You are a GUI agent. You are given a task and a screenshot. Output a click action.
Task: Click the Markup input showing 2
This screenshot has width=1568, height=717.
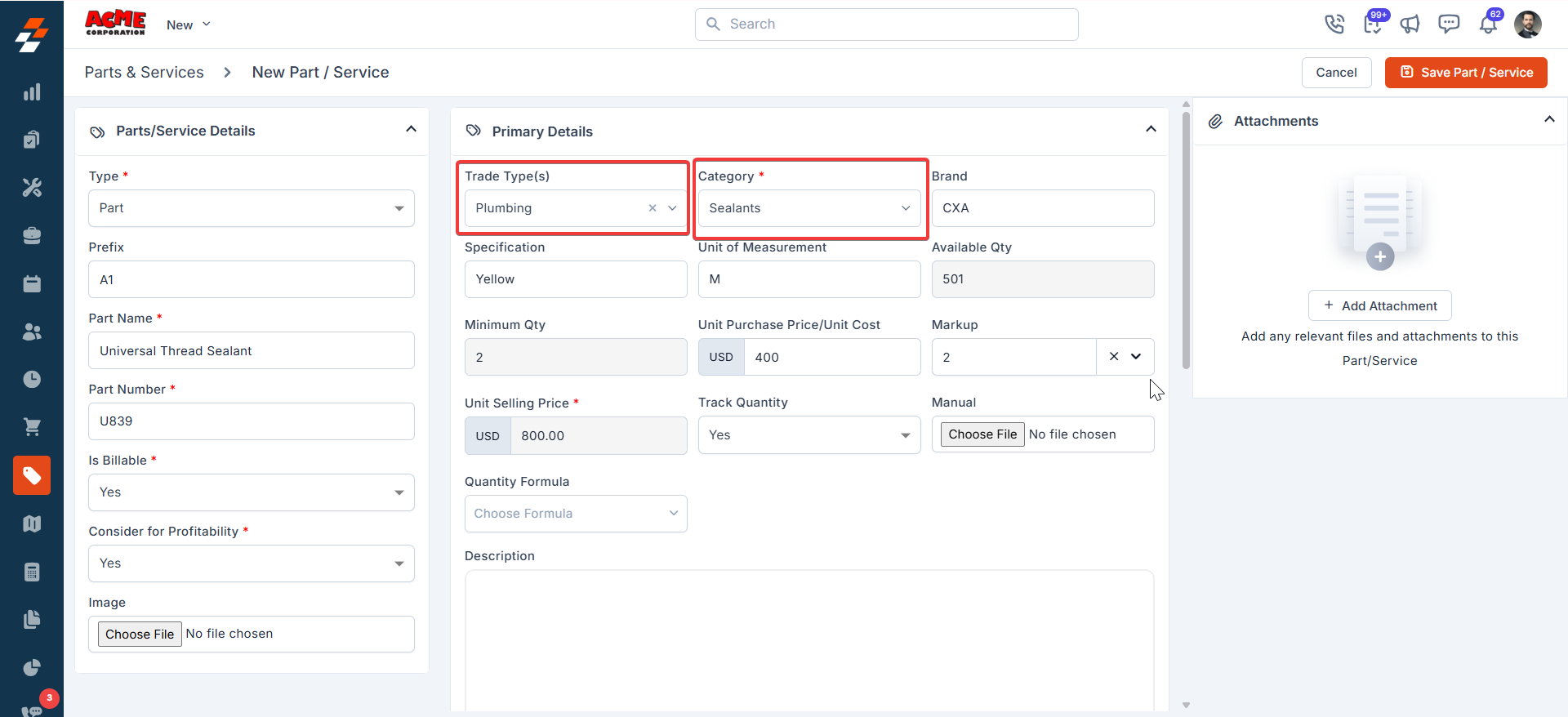pos(1014,357)
